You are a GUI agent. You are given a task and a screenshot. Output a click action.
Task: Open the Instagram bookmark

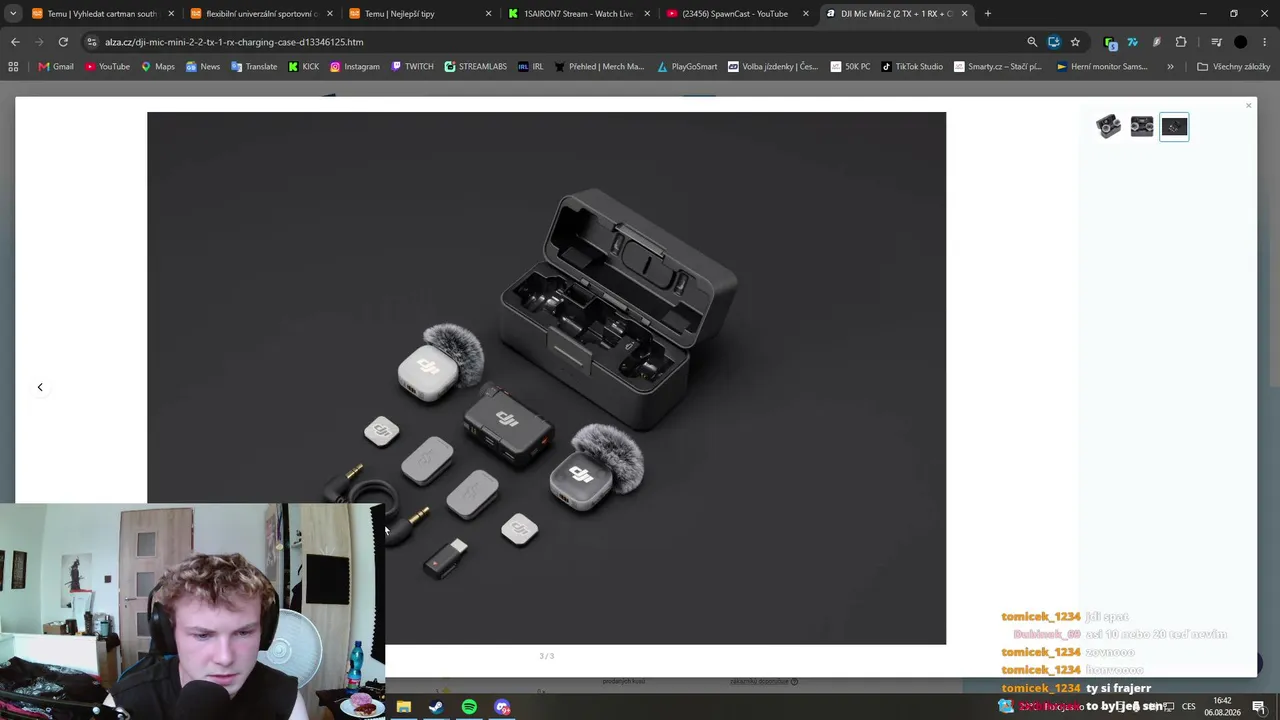tap(355, 67)
